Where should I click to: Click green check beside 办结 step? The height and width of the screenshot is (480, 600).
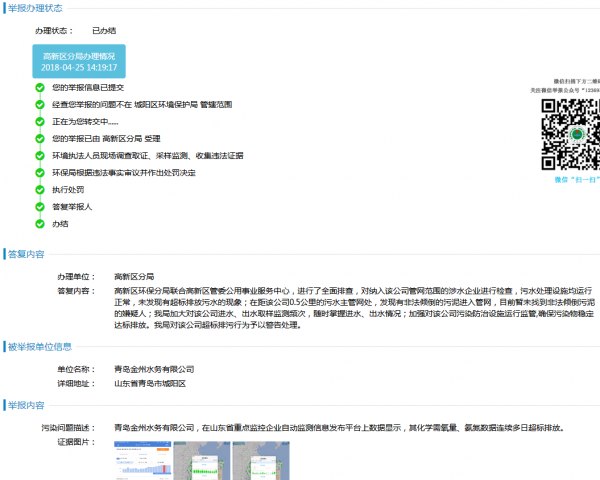[40, 224]
